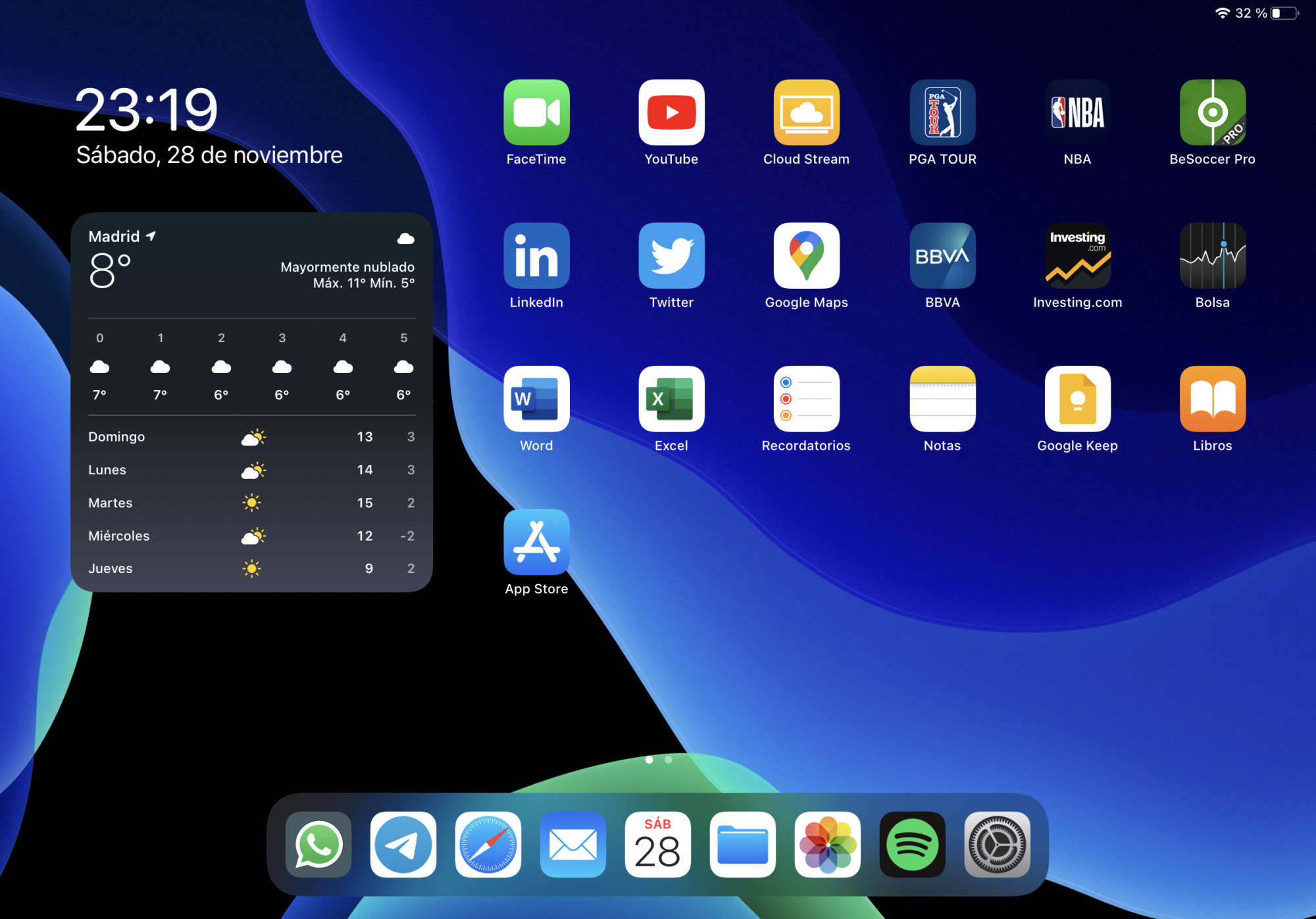The width and height of the screenshot is (1316, 919).
Task: Tap the 23:19 clock widget
Action: tap(146, 109)
